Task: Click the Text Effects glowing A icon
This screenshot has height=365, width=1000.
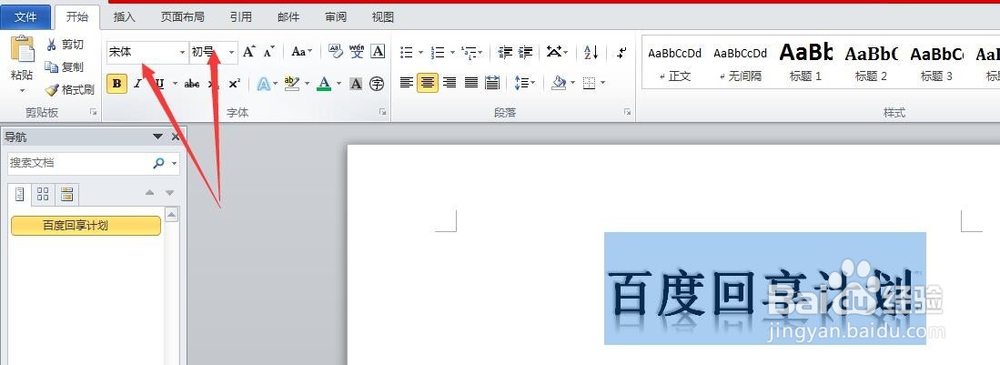Action: (263, 84)
